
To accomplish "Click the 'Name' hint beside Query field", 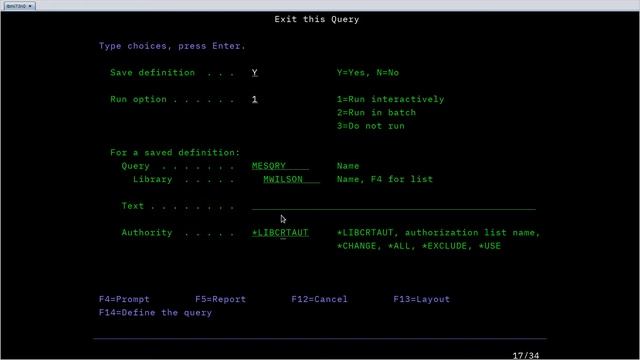I will [x=348, y=166].
